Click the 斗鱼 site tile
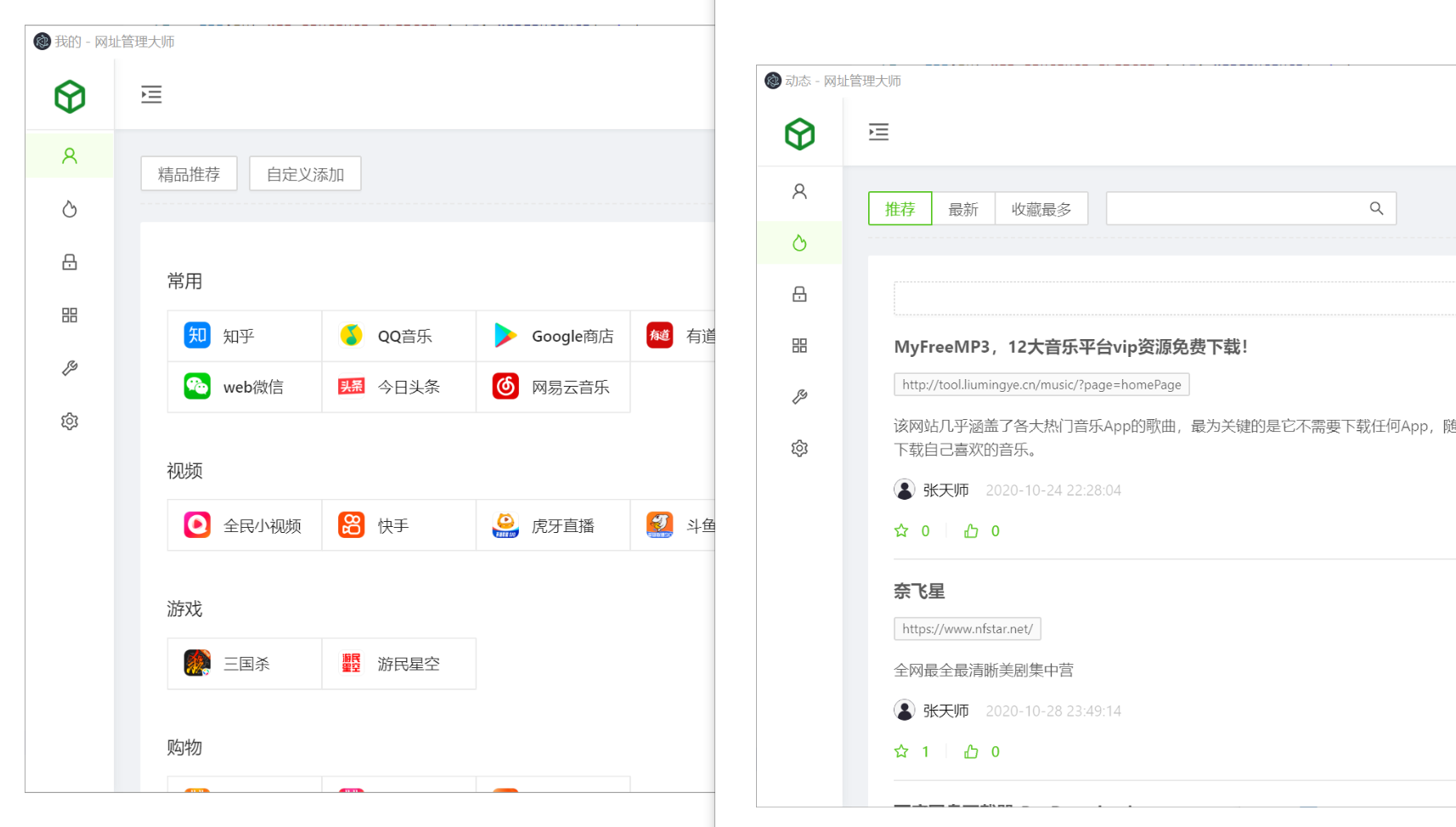The width and height of the screenshot is (1456, 827). point(674,525)
